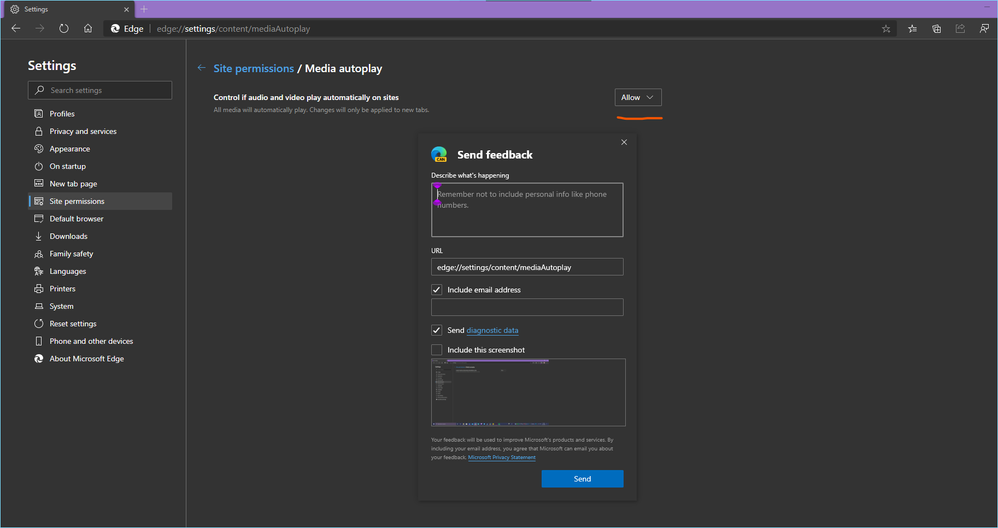Open the Favorites list toolbar icon

(913, 29)
